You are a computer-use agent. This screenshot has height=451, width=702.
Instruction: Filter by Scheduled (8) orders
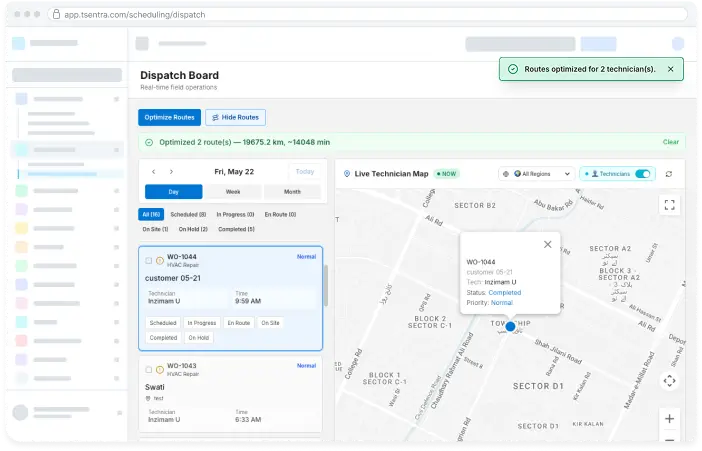188,215
